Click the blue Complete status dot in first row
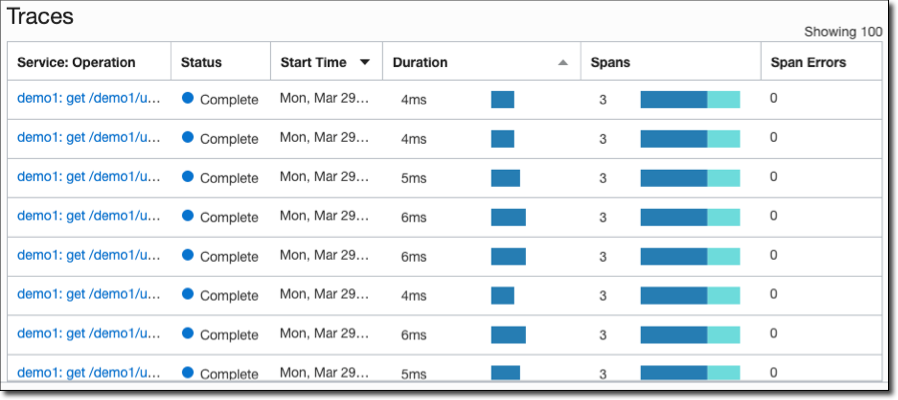Image resolution: width=898 pixels, height=400 pixels. pos(187,99)
